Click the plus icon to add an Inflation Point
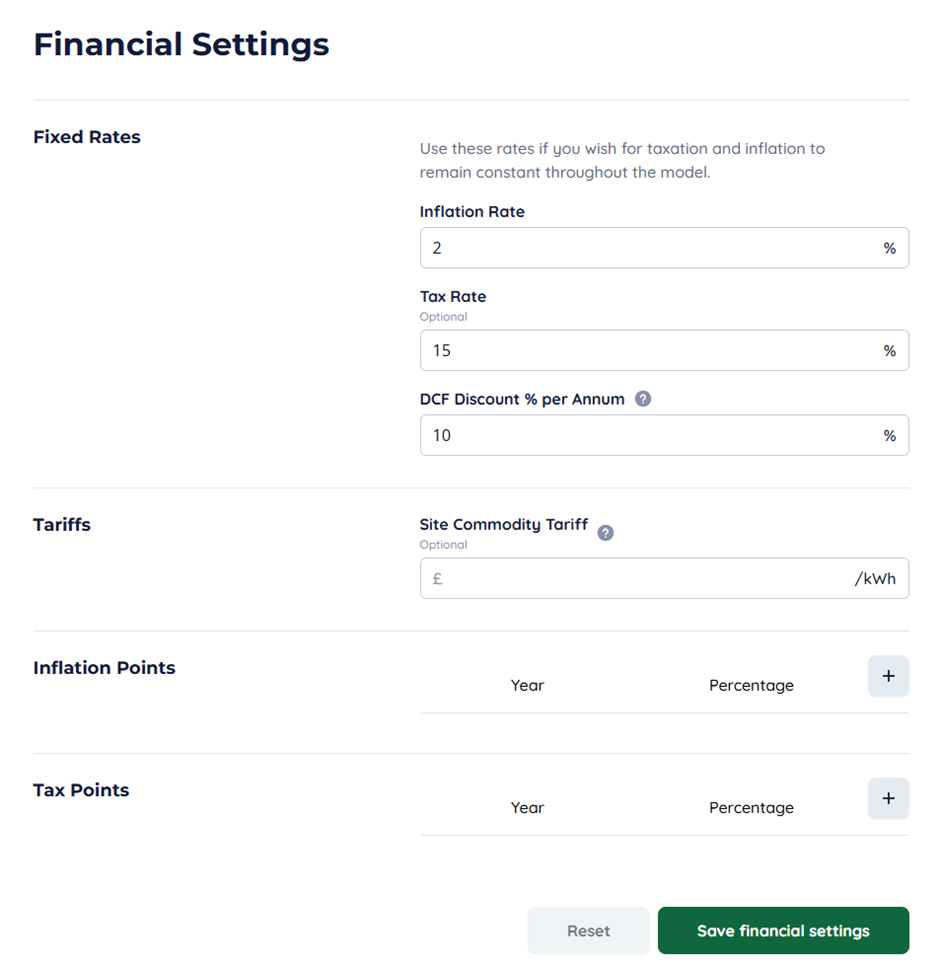Viewport: 940px width, 966px height. 888,676
